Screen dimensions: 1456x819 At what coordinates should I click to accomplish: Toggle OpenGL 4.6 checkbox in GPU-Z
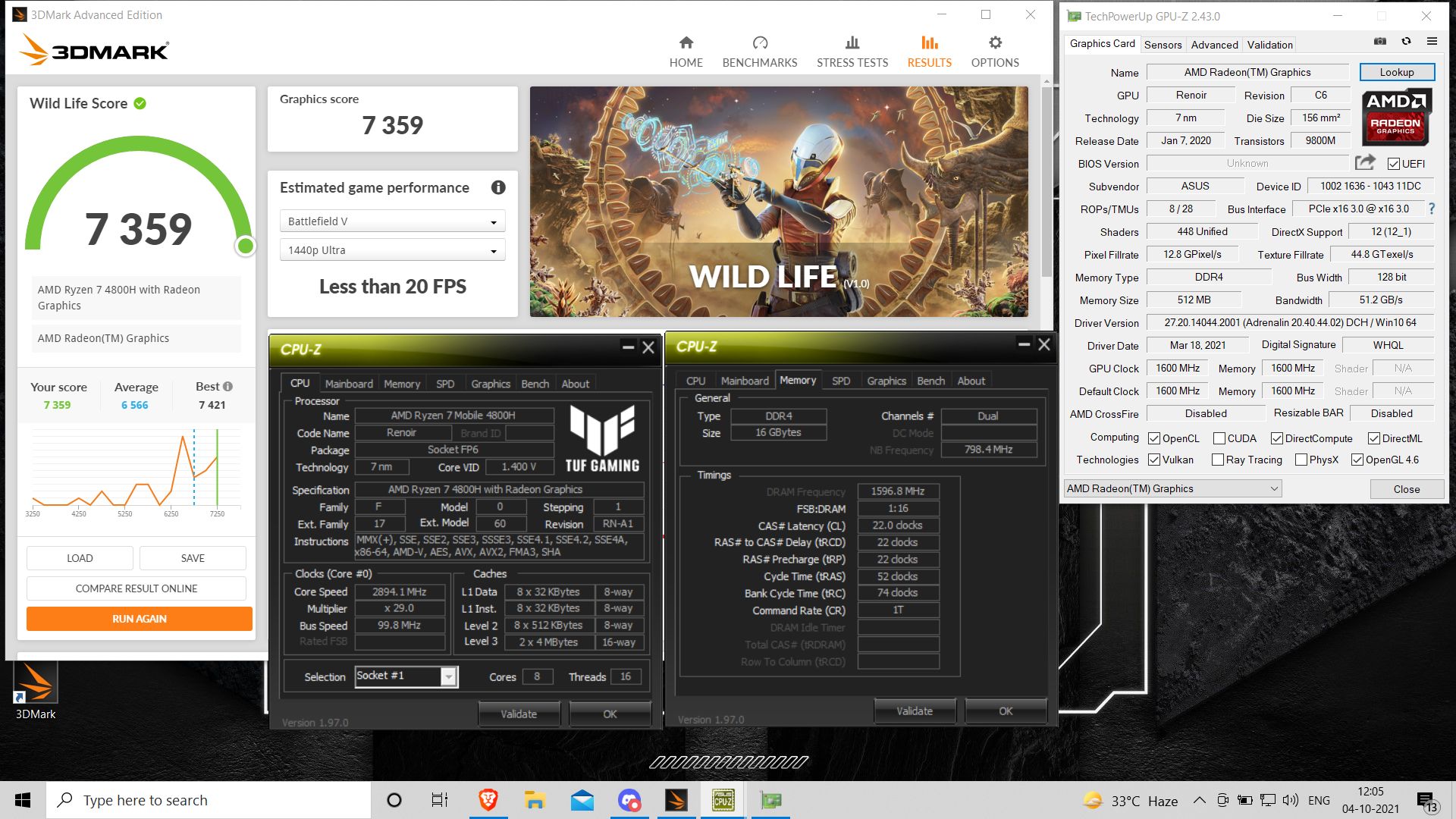(x=1357, y=460)
